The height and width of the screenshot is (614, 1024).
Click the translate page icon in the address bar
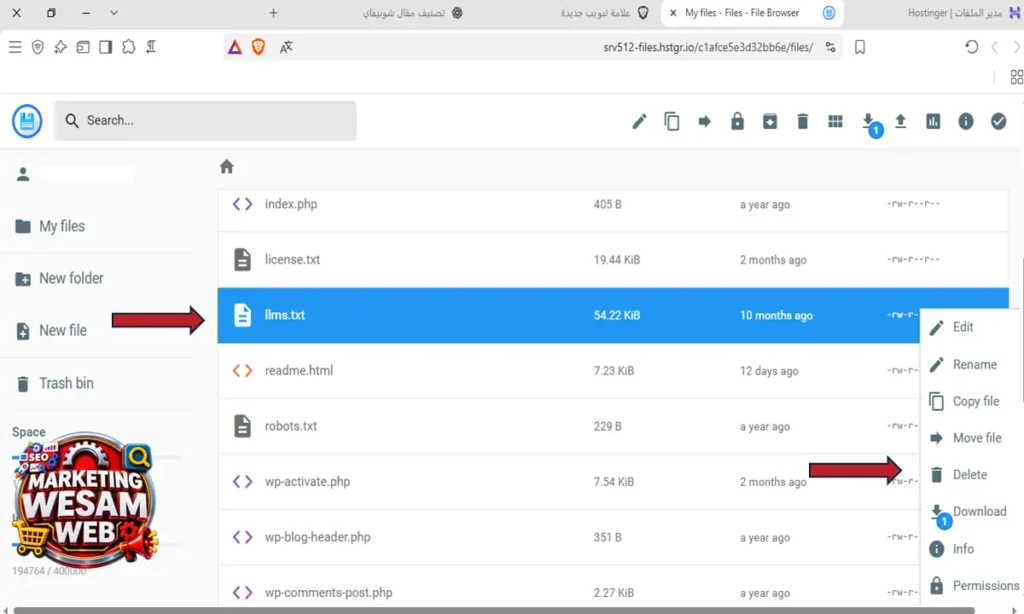click(x=286, y=47)
